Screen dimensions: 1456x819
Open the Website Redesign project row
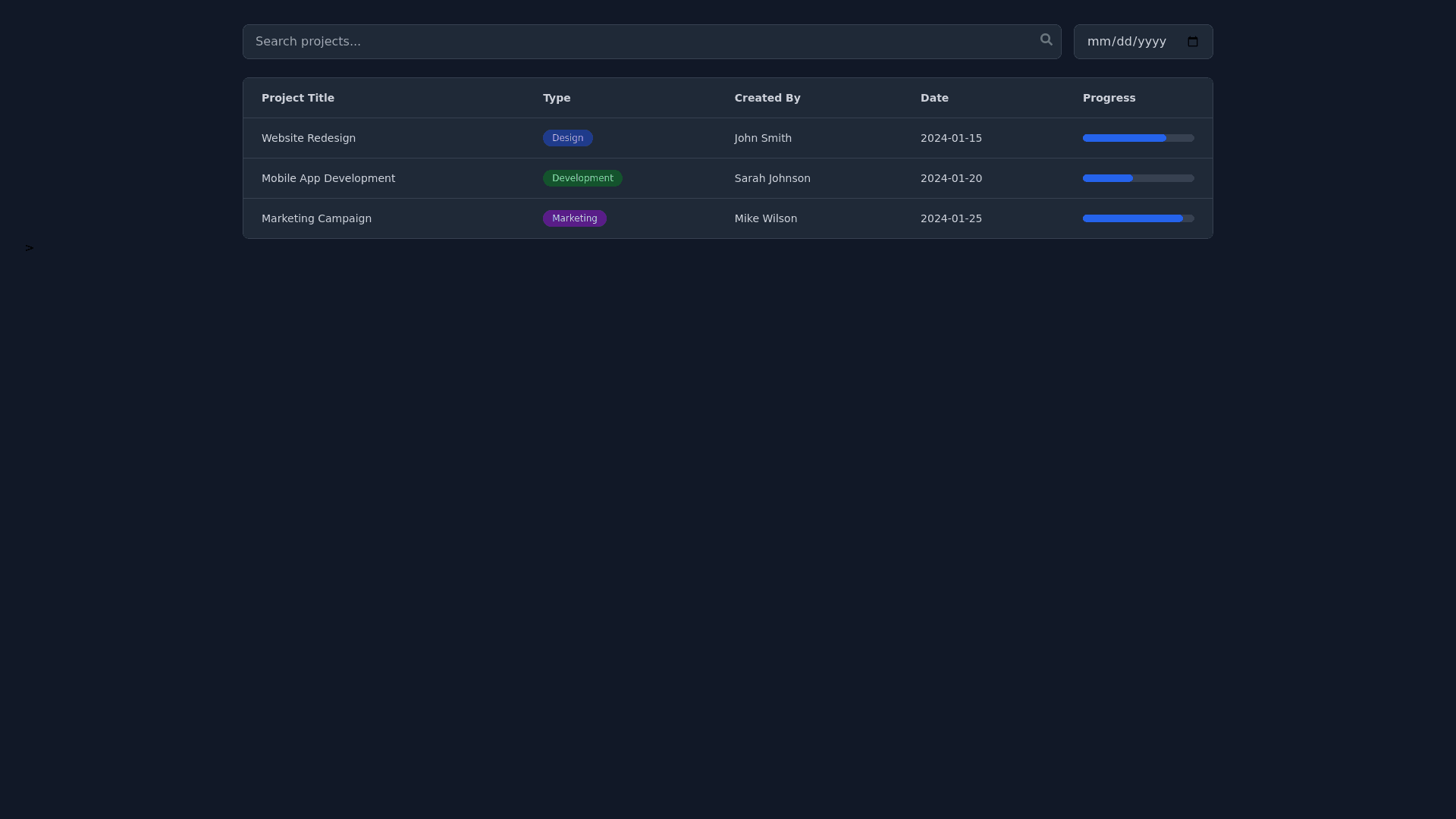309,138
